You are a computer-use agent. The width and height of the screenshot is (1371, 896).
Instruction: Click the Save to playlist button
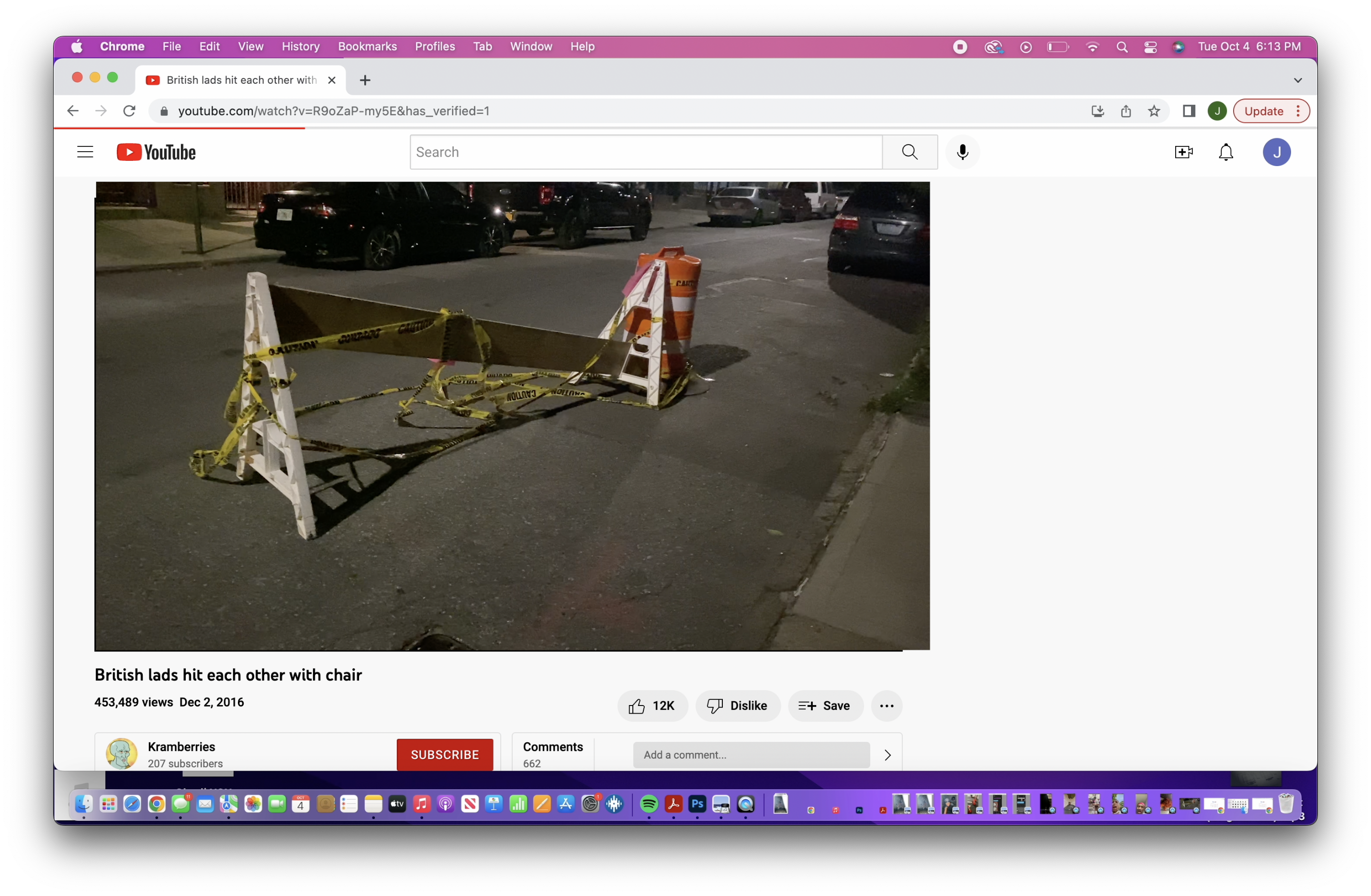825,706
